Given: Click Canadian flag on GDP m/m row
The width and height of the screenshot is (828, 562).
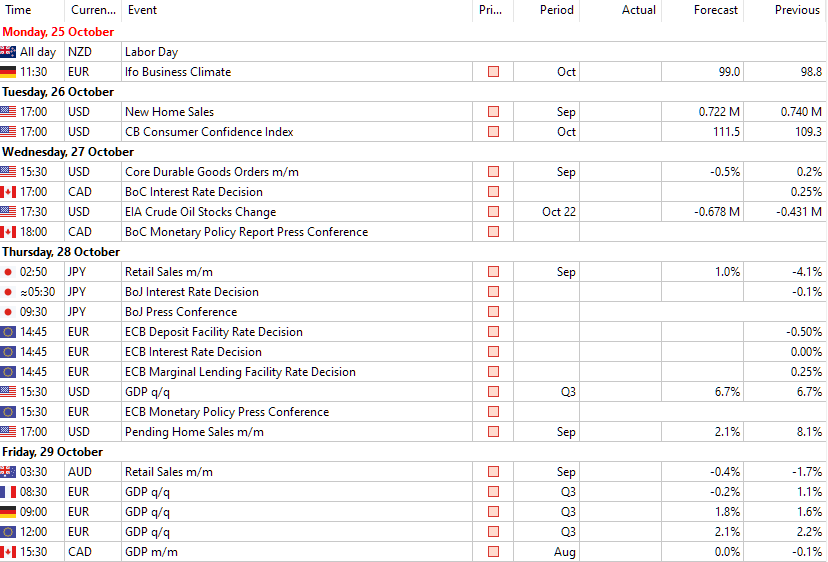Looking at the screenshot, I should coord(8,552).
